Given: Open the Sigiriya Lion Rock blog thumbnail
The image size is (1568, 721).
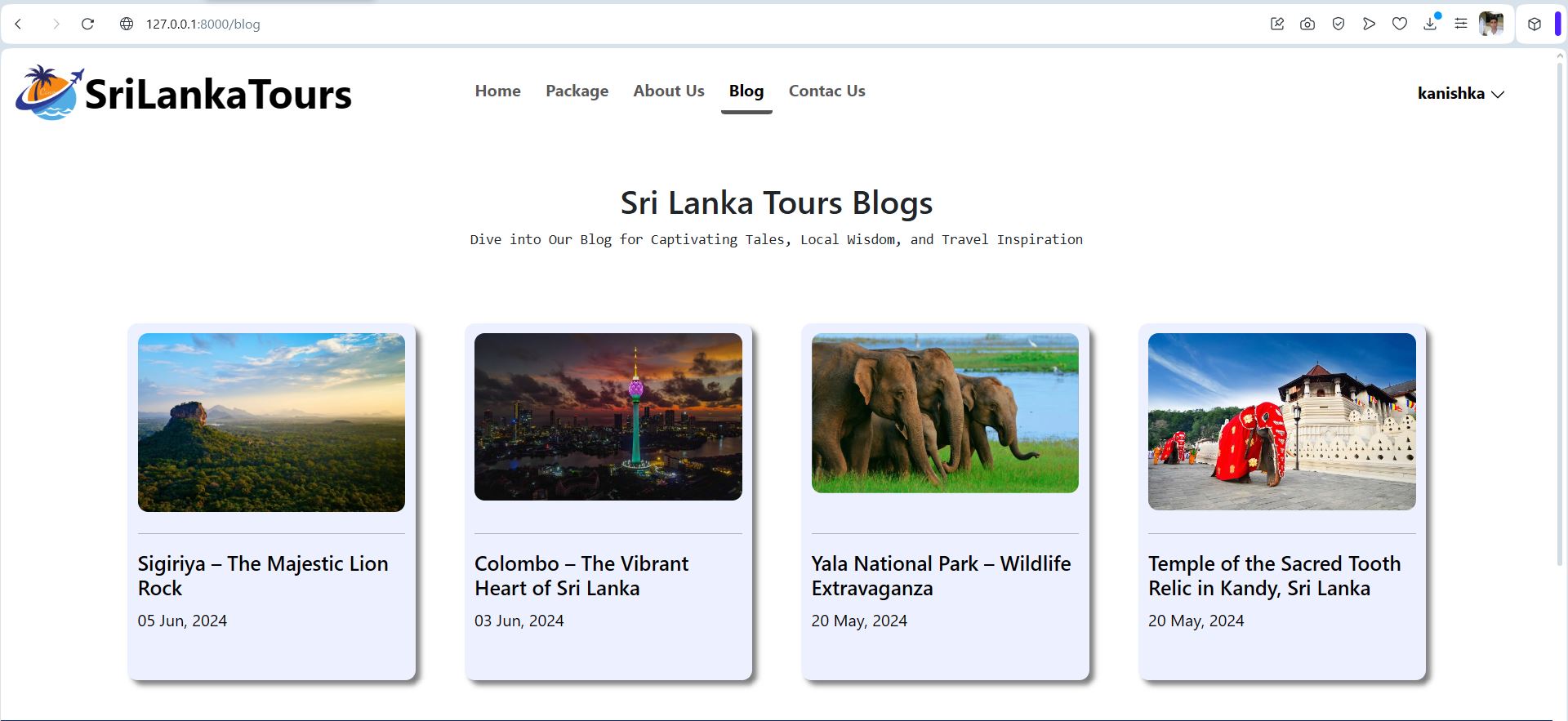Looking at the screenshot, I should (x=271, y=422).
